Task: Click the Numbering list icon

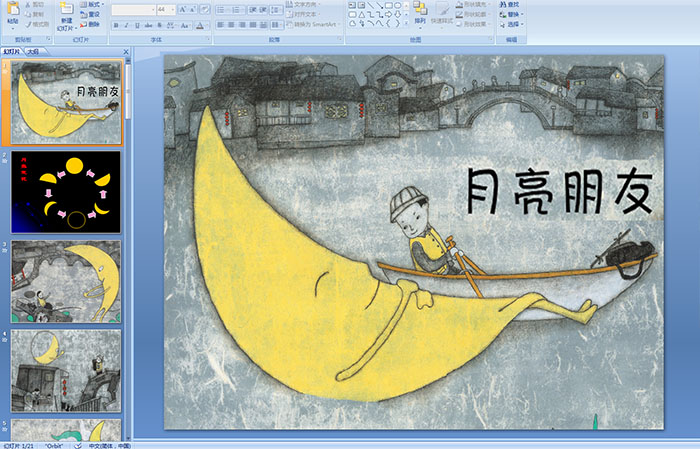Action: (x=238, y=9)
